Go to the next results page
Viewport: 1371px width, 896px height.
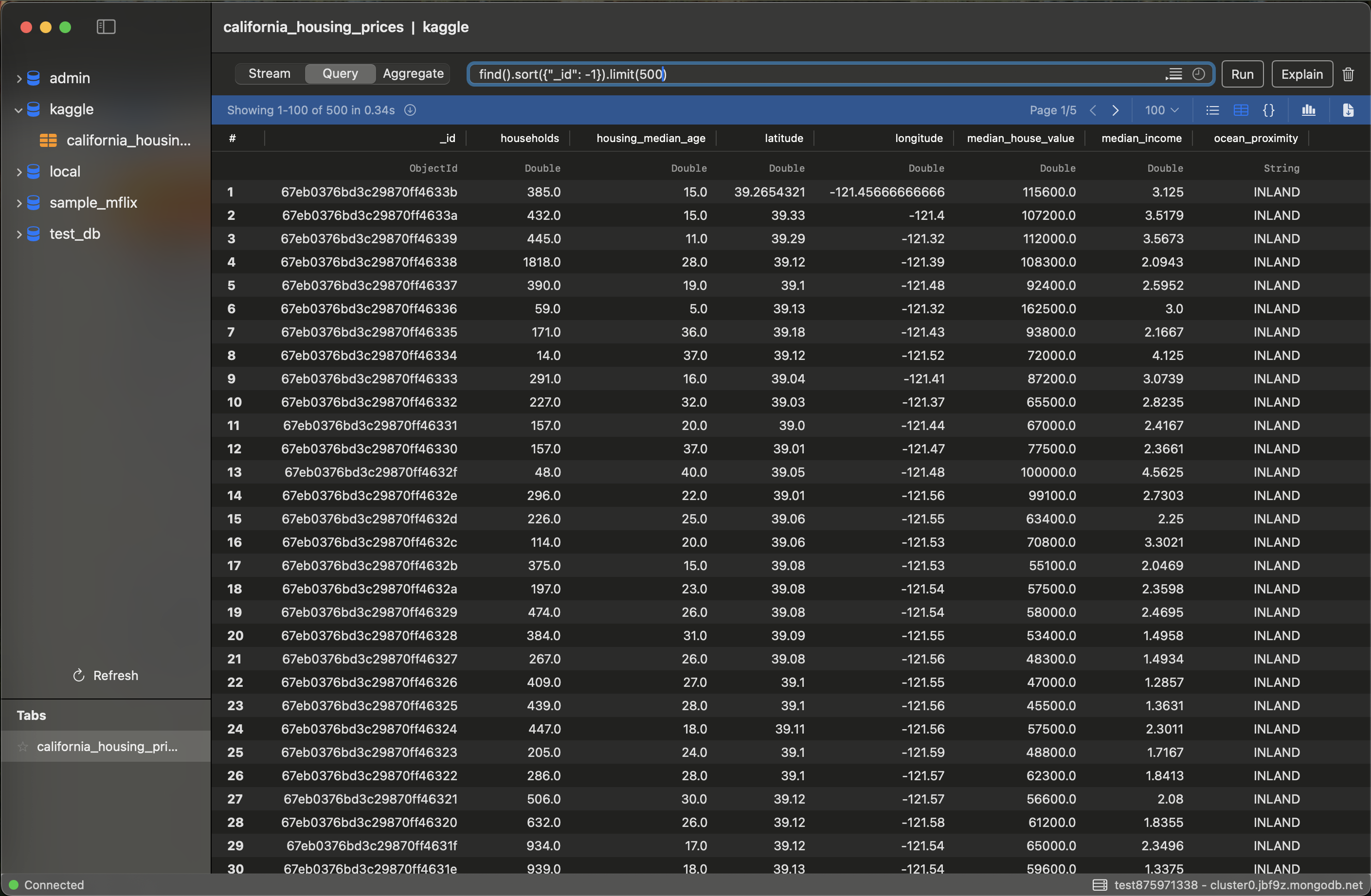(x=1116, y=110)
